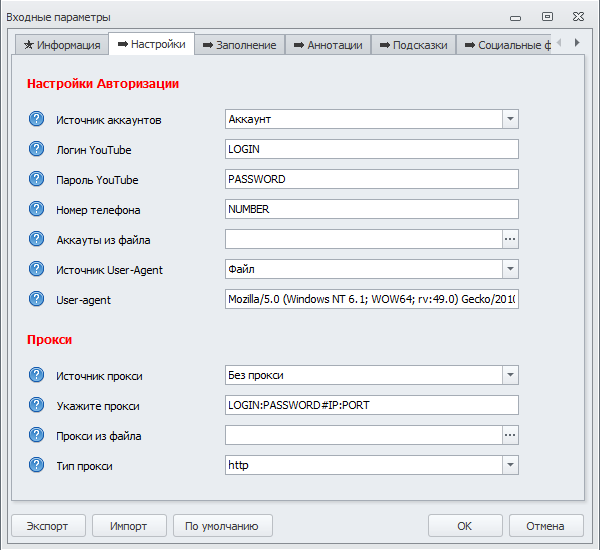This screenshot has height=550, width=600.
Task: Open the Социальные tab
Action: [x=504, y=45]
